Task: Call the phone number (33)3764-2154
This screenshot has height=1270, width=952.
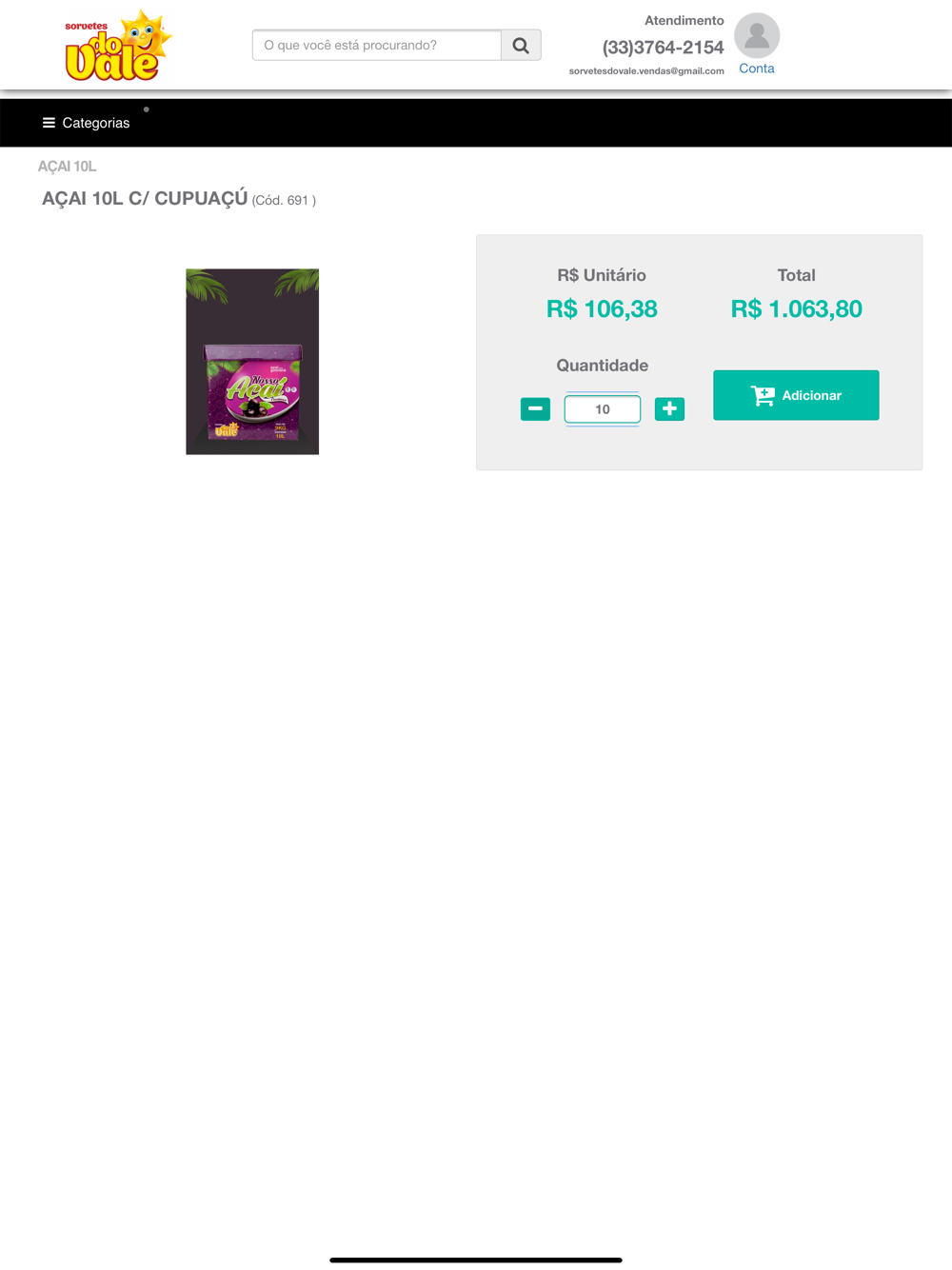Action: 663,47
